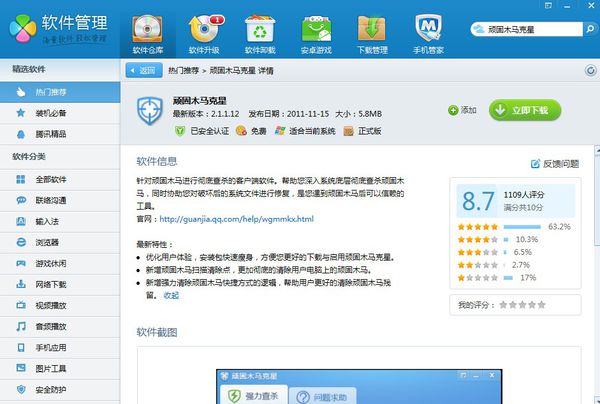Click the 反馈问题 feedback link
The height and width of the screenshot is (404, 600).
pyautogui.click(x=561, y=164)
